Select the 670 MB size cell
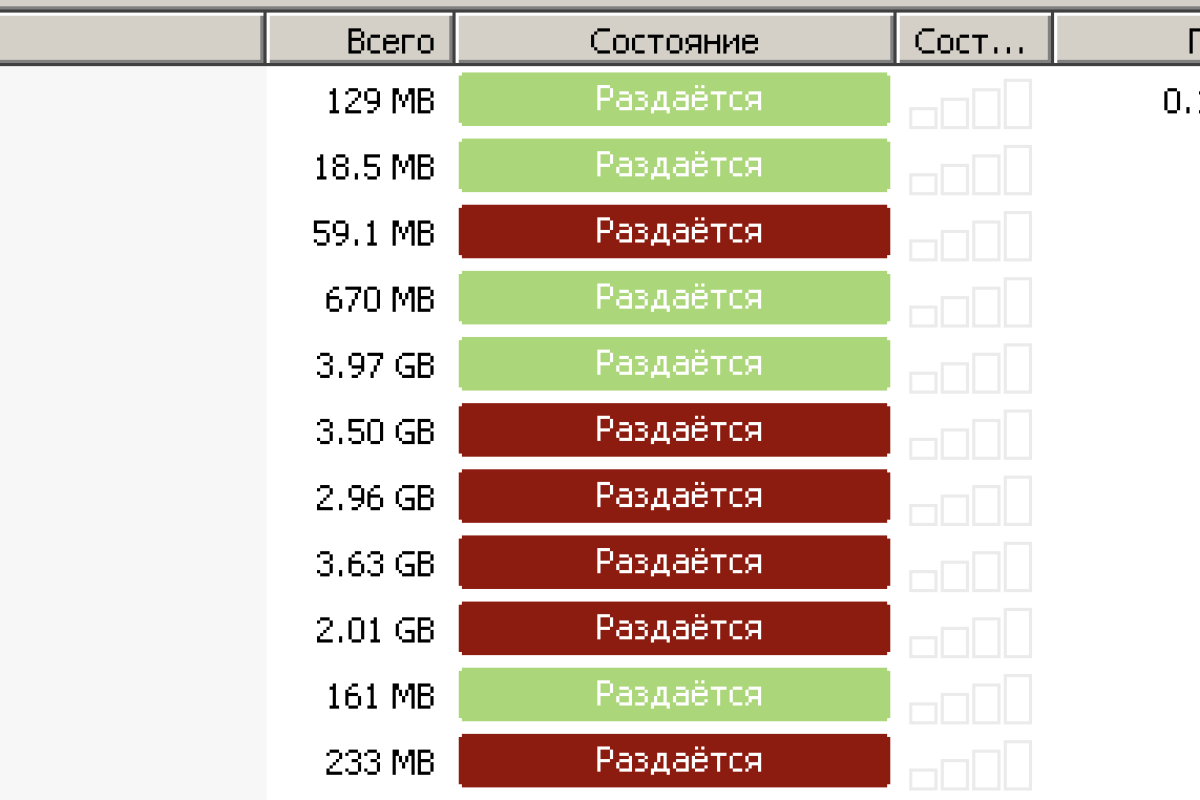 [x=379, y=298]
